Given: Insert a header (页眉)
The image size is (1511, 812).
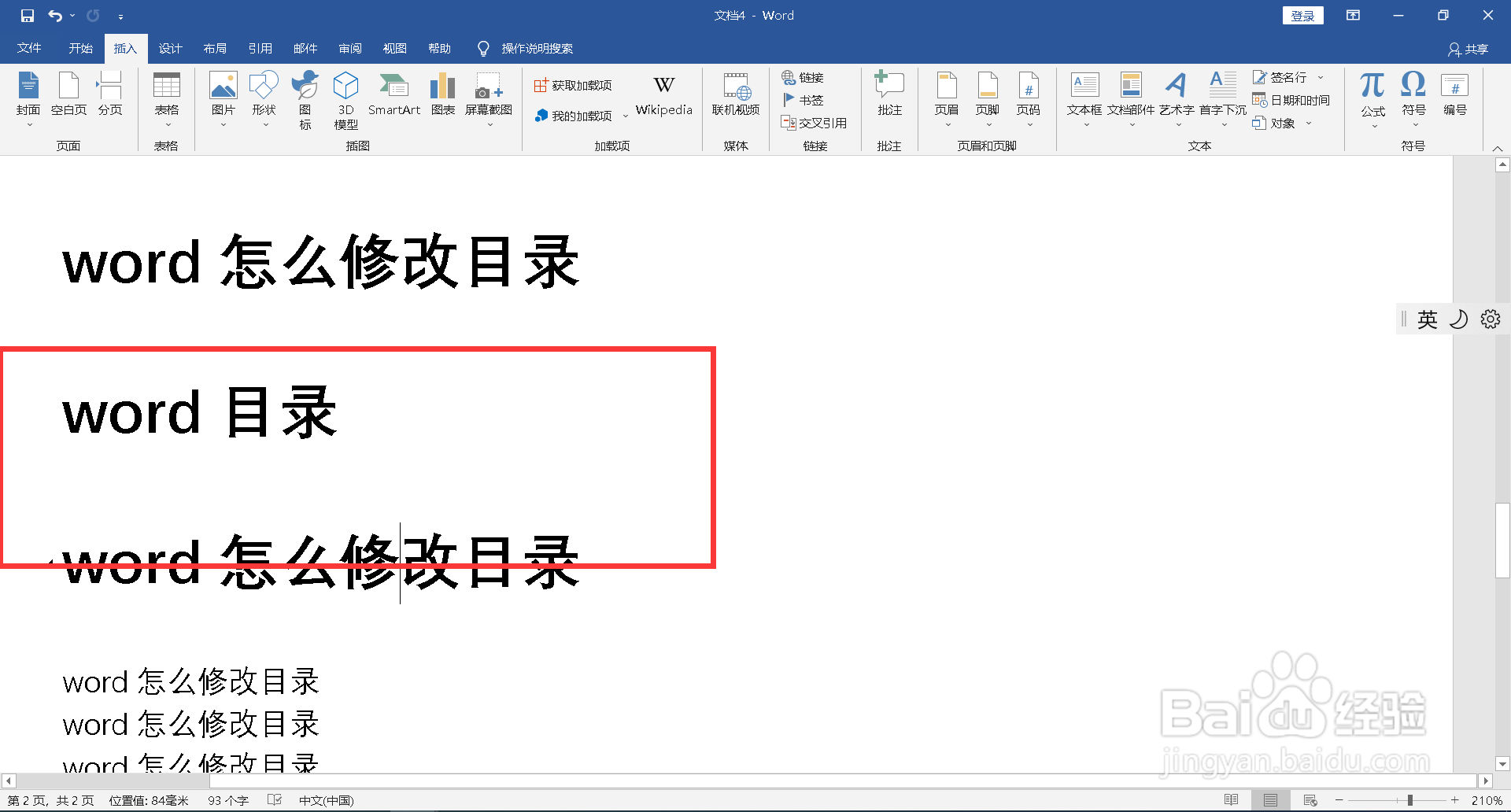Looking at the screenshot, I should [x=947, y=99].
